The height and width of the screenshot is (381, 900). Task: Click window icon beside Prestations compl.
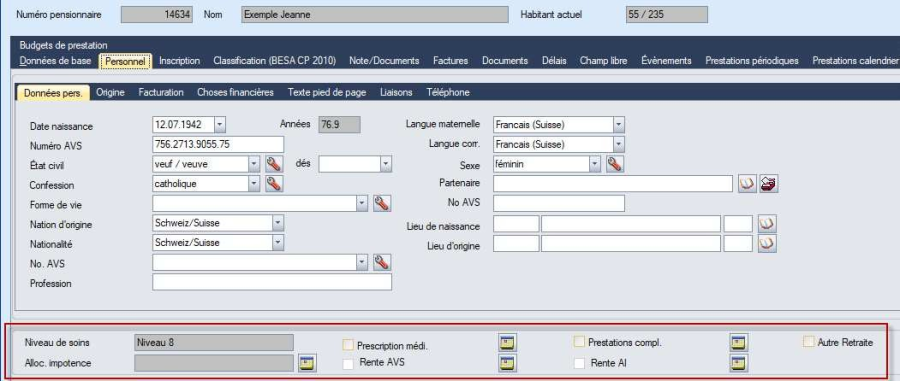point(738,343)
